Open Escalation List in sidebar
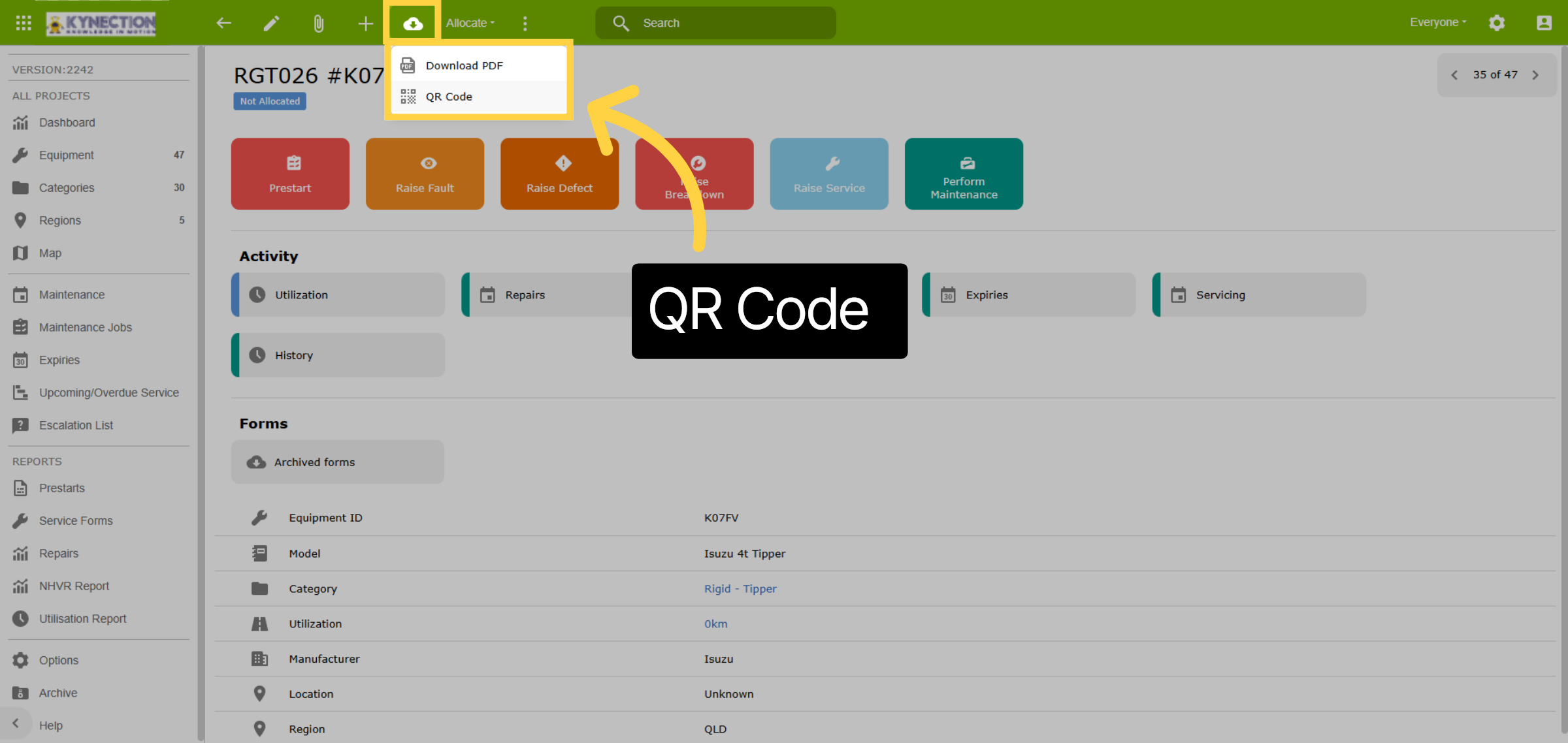 coord(98,426)
